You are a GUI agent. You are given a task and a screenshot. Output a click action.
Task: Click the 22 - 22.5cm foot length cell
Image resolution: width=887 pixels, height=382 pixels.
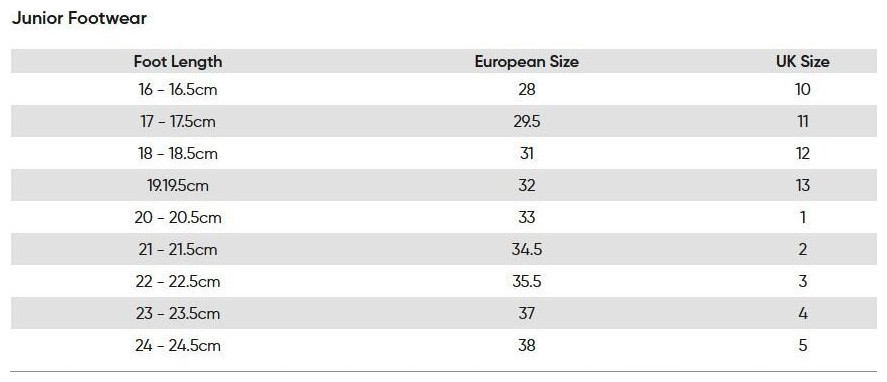(178, 281)
